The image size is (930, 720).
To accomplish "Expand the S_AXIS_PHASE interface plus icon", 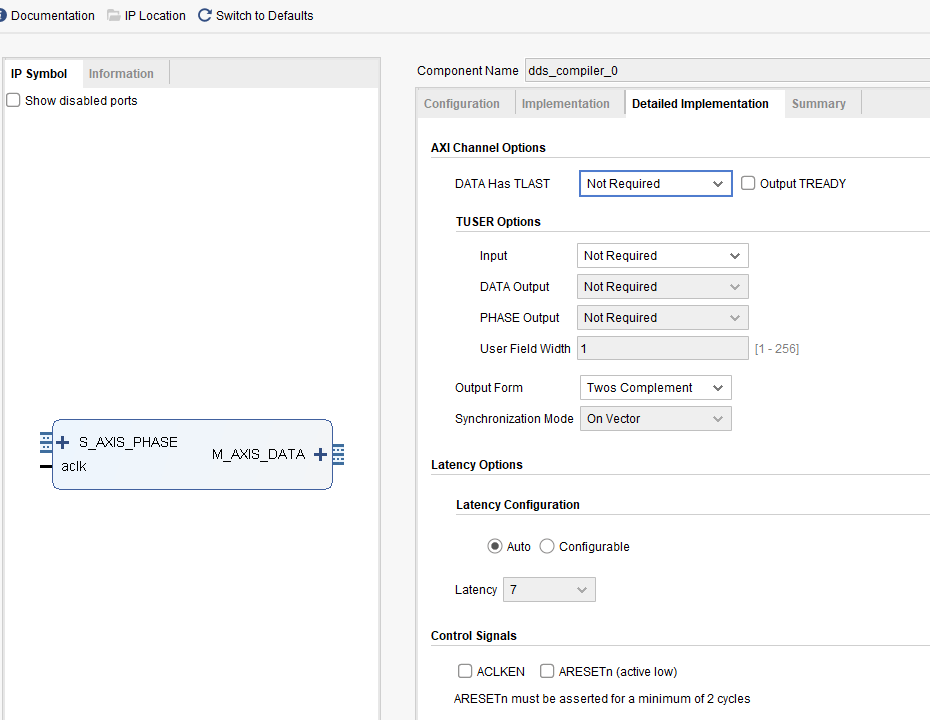I will click(62, 441).
